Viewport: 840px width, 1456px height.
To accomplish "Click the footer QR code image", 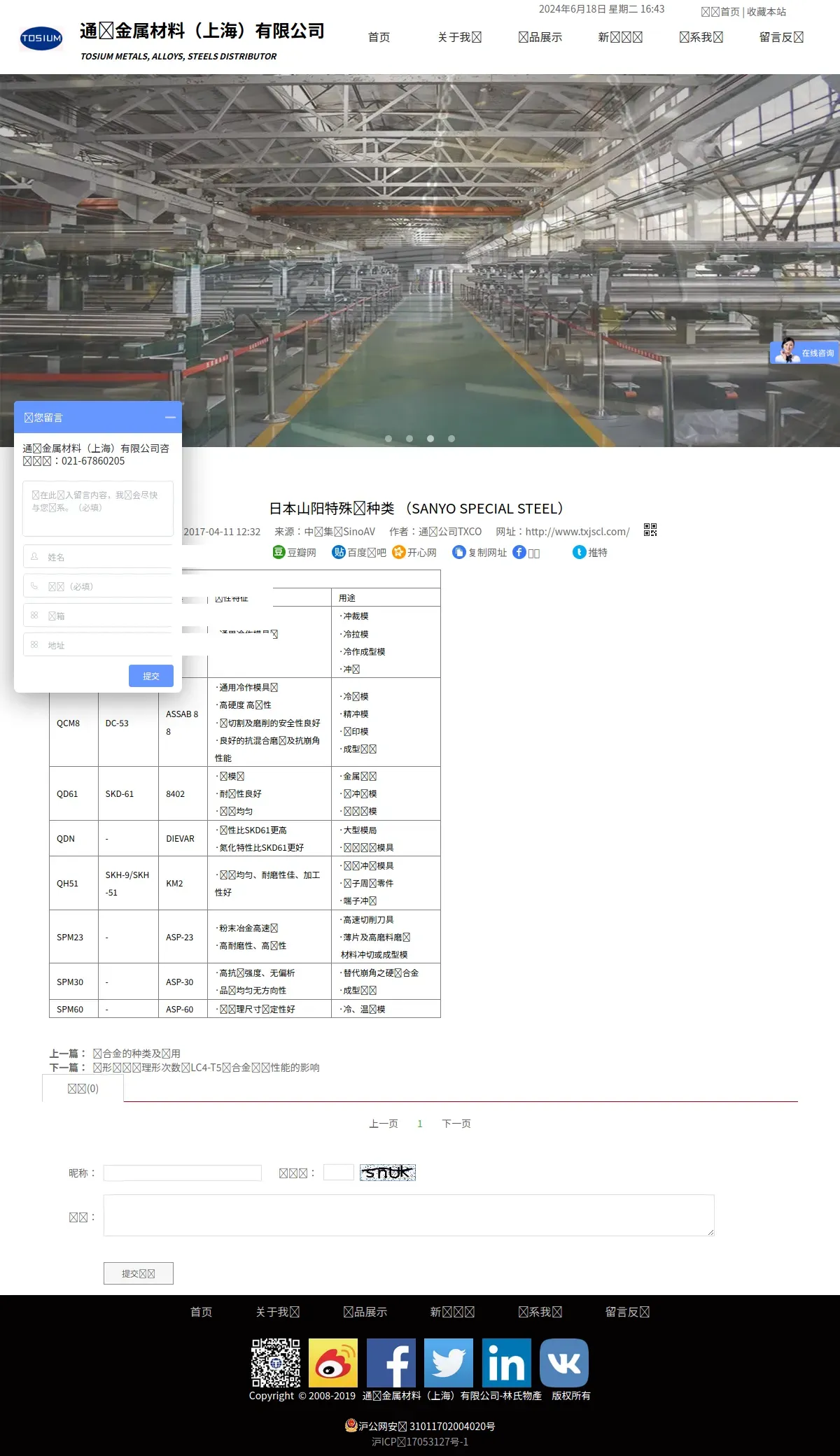I will point(276,1363).
